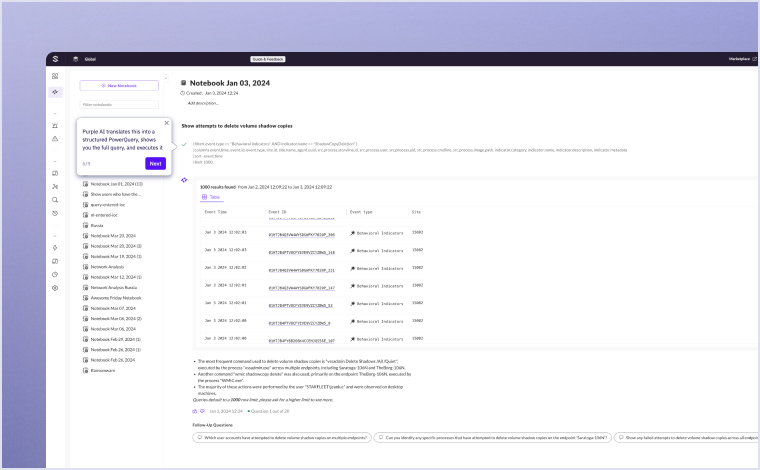Close the Purple AI tooltip popup

coord(167,123)
